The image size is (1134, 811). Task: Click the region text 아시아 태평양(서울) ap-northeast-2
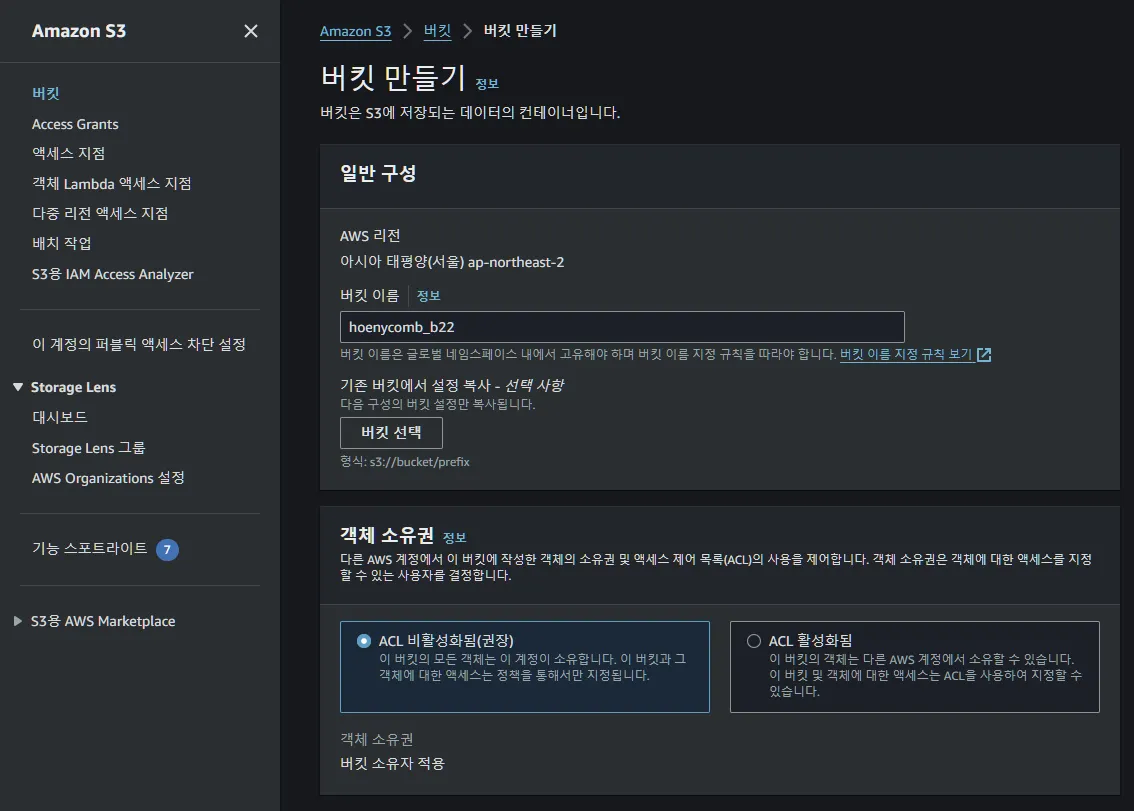452,262
